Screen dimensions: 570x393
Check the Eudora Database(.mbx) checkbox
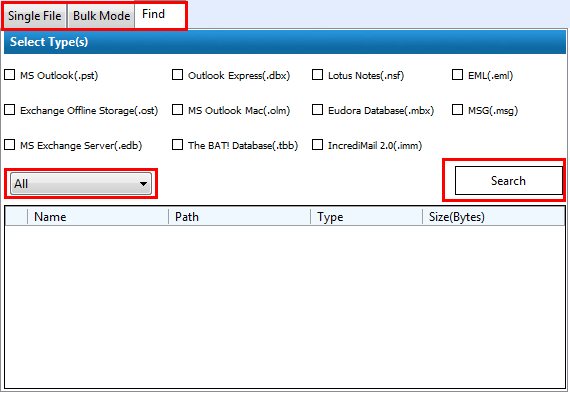click(317, 110)
